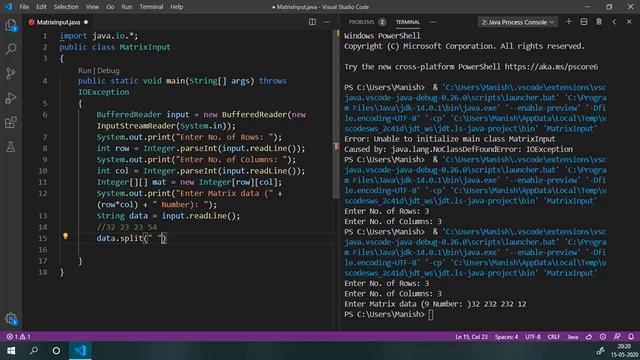The height and width of the screenshot is (360, 640).
Task: Close the terminal panel
Action: coord(629,22)
